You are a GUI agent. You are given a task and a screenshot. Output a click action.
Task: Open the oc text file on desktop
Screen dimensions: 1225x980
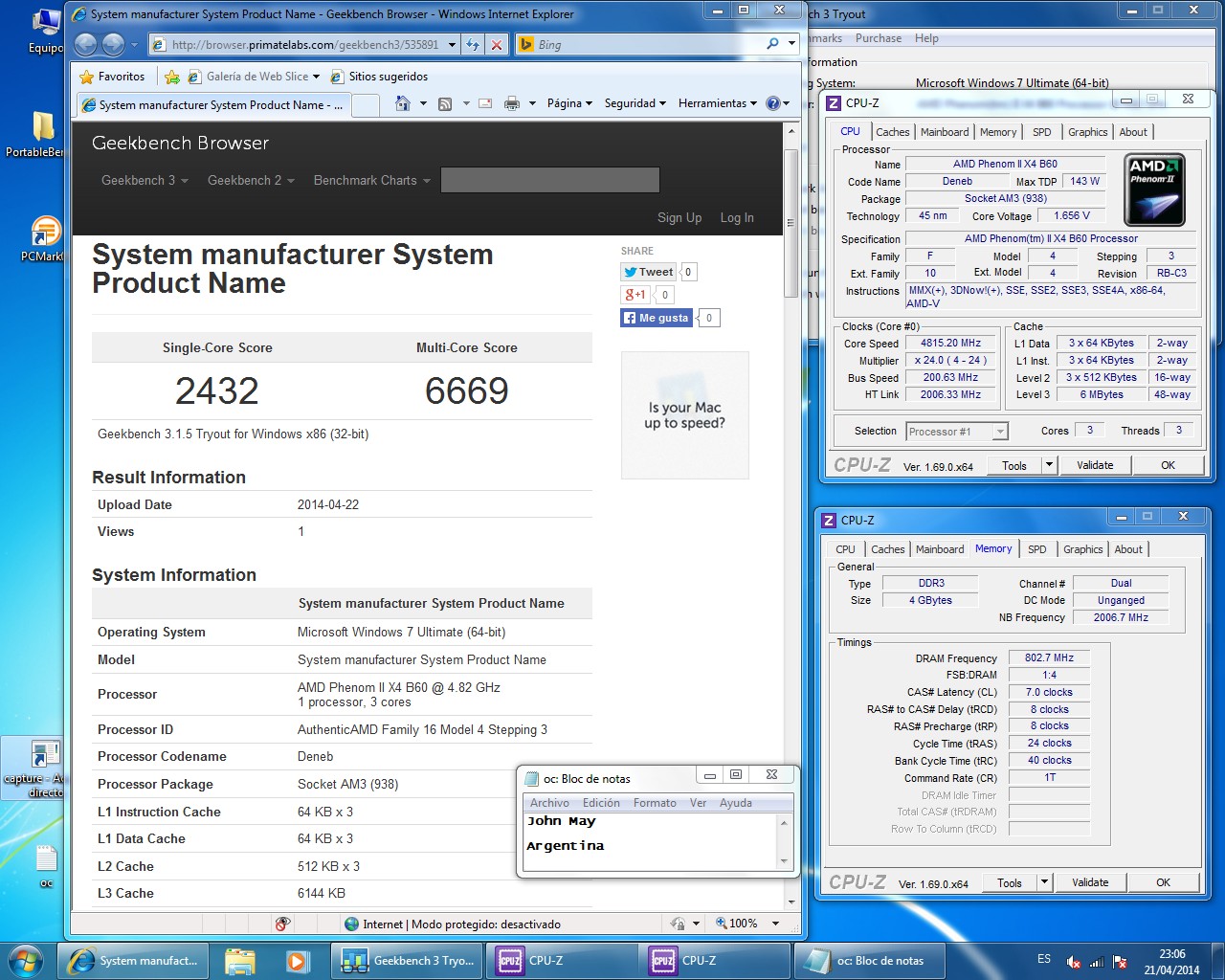point(45,866)
